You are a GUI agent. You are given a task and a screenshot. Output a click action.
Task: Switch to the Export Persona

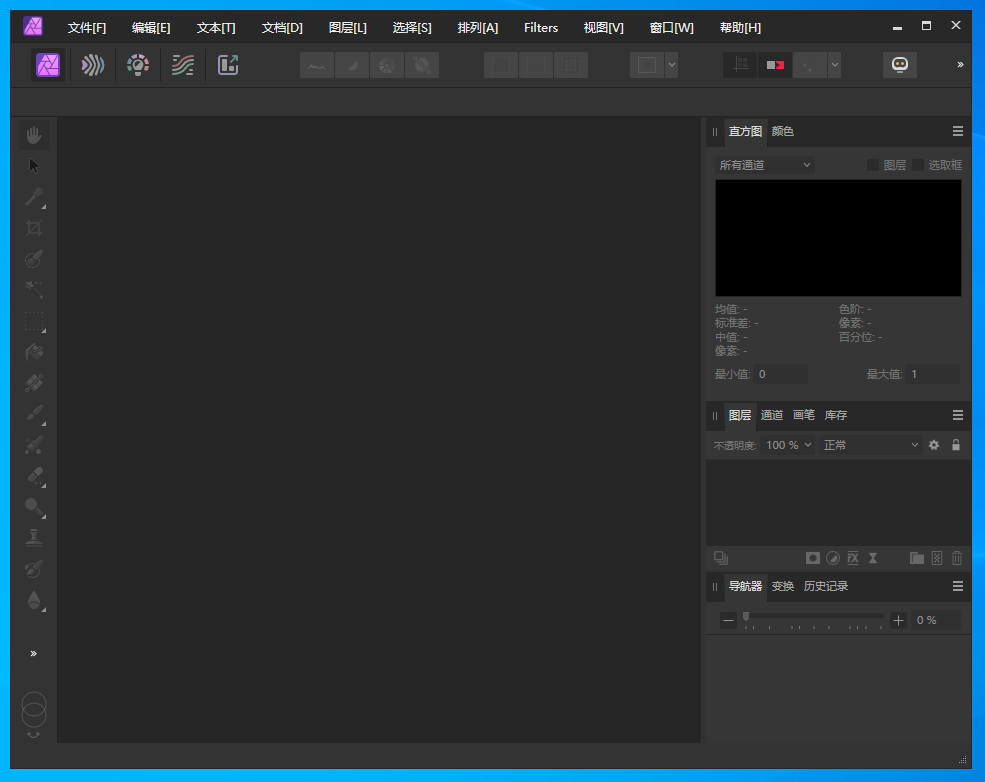tap(228, 65)
